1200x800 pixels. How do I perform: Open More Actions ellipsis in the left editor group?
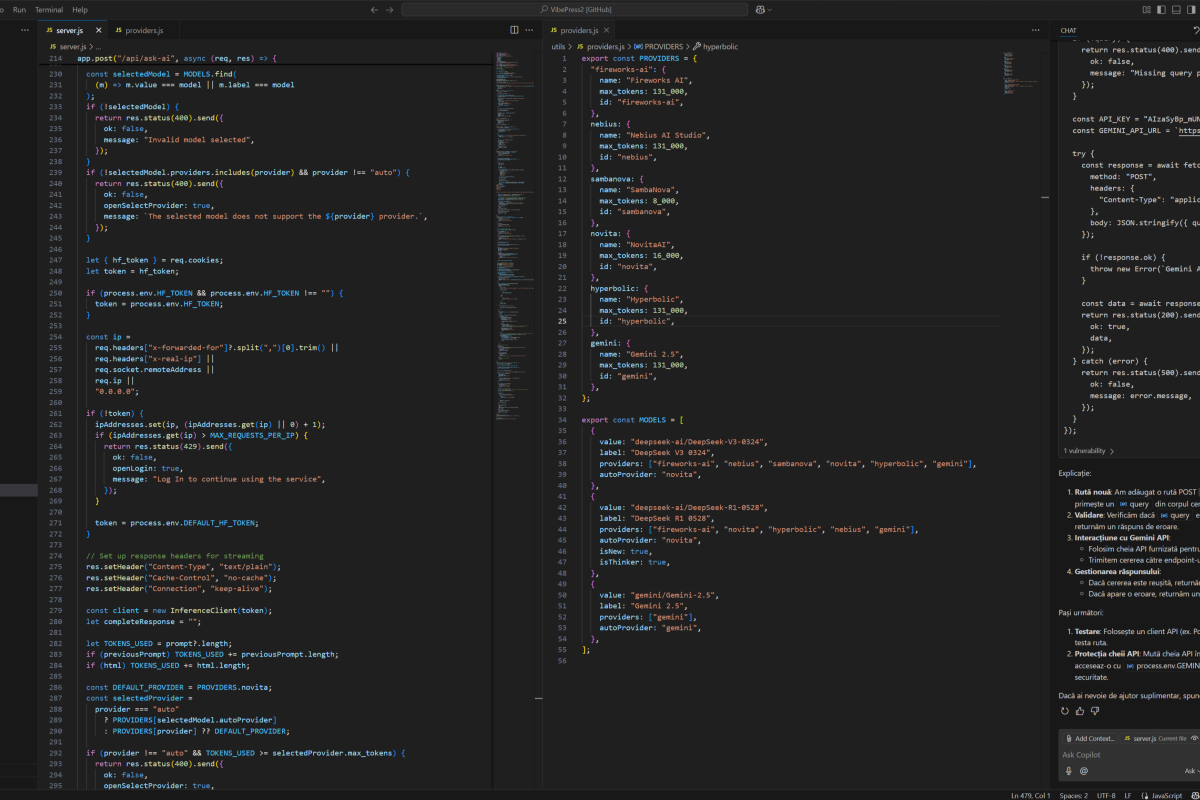527,31
